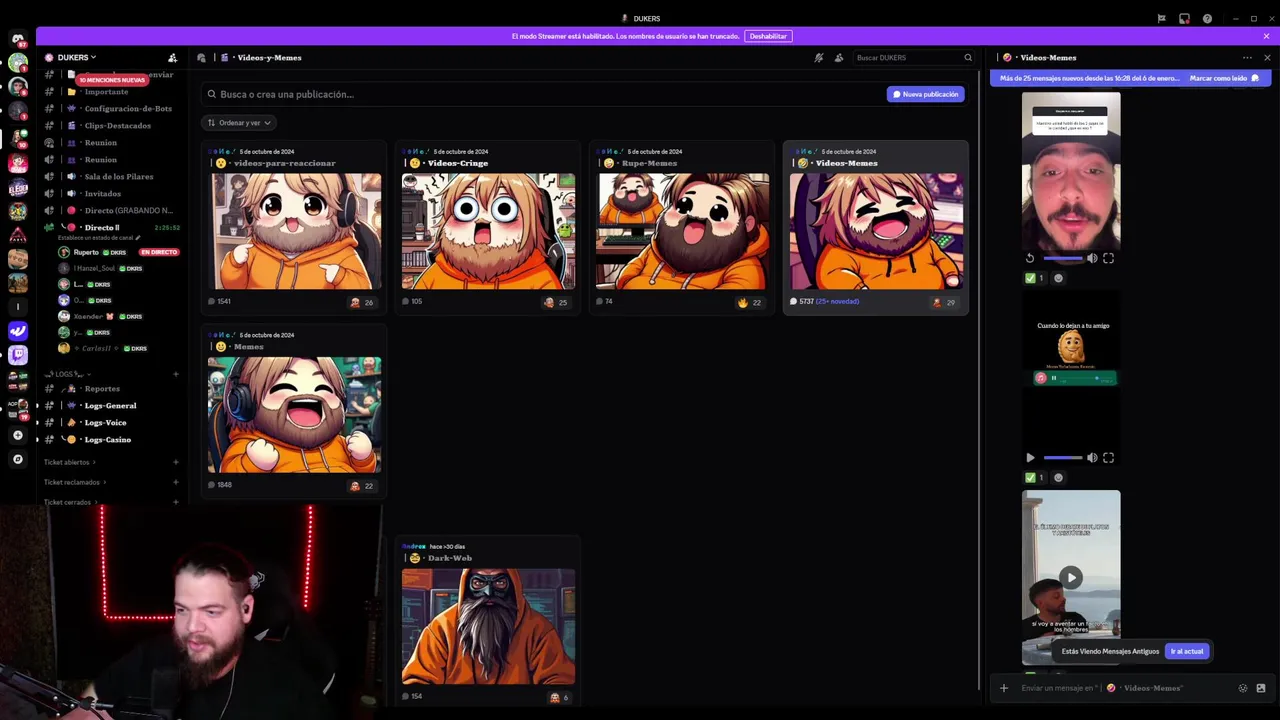The height and width of the screenshot is (720, 1280).
Task: Create channel in Ticket abiertos plus
Action: [x=176, y=462]
